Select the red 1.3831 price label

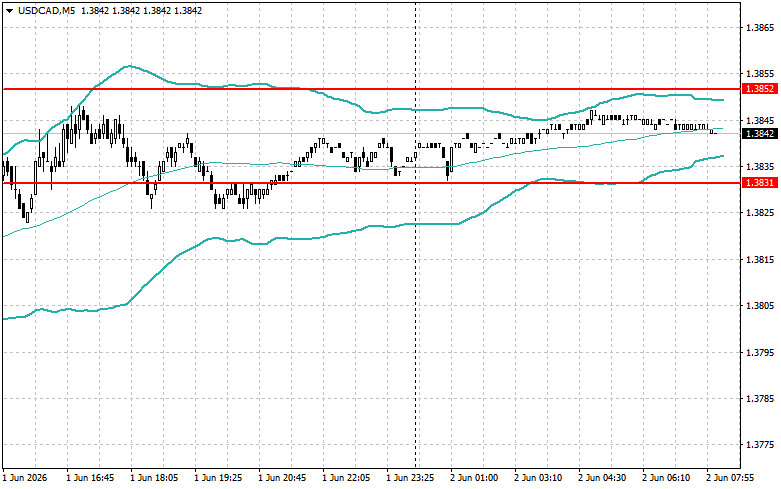(760, 183)
